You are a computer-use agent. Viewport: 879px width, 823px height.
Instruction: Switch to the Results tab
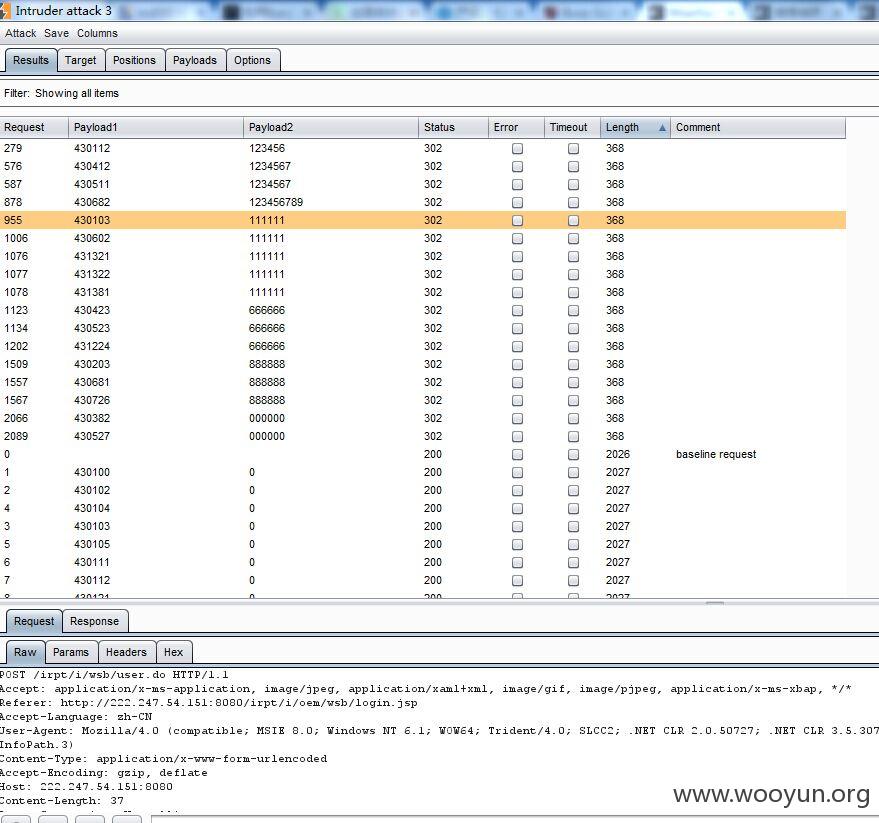click(x=31, y=60)
